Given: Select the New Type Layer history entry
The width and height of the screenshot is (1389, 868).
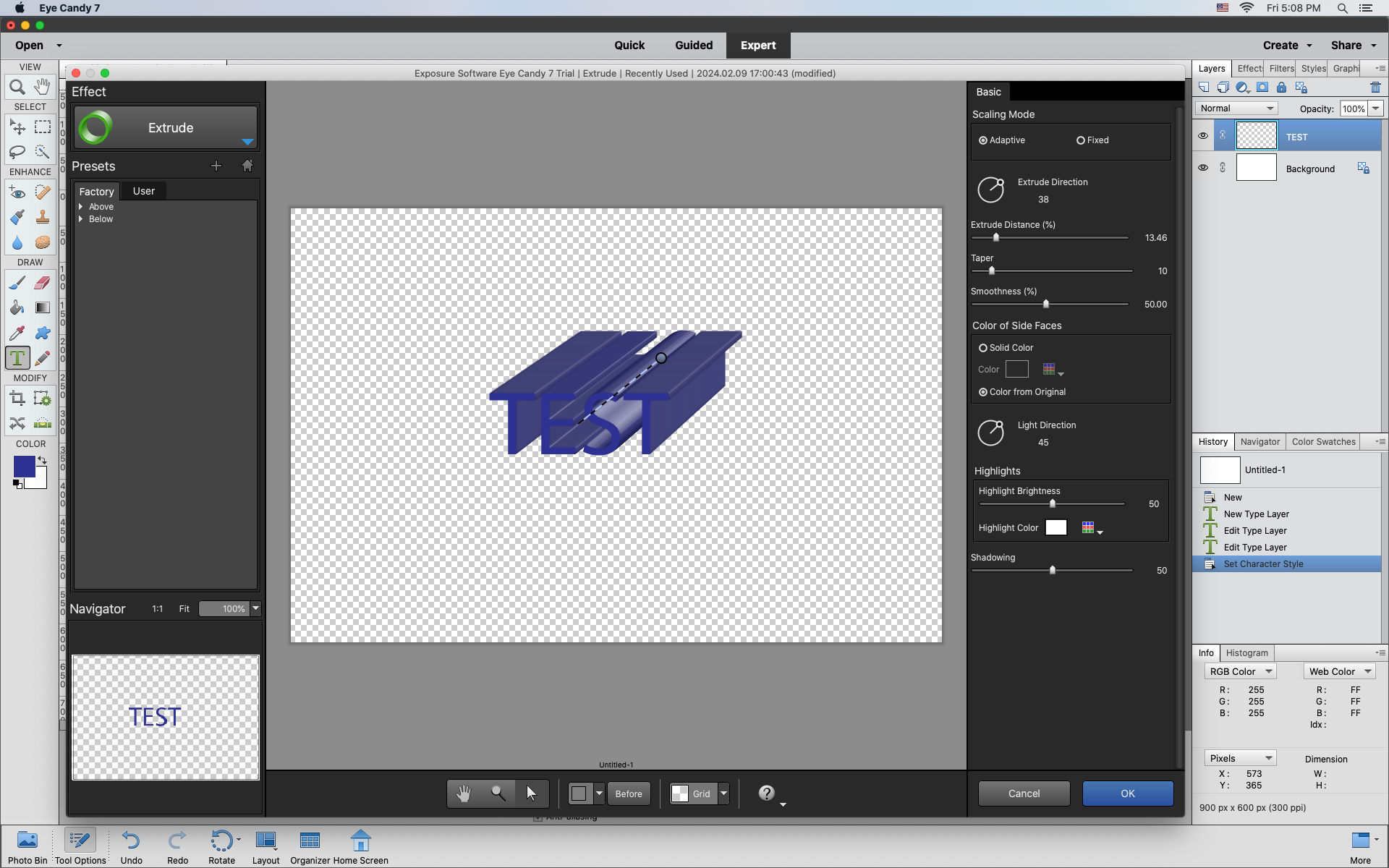Looking at the screenshot, I should click(x=1257, y=514).
